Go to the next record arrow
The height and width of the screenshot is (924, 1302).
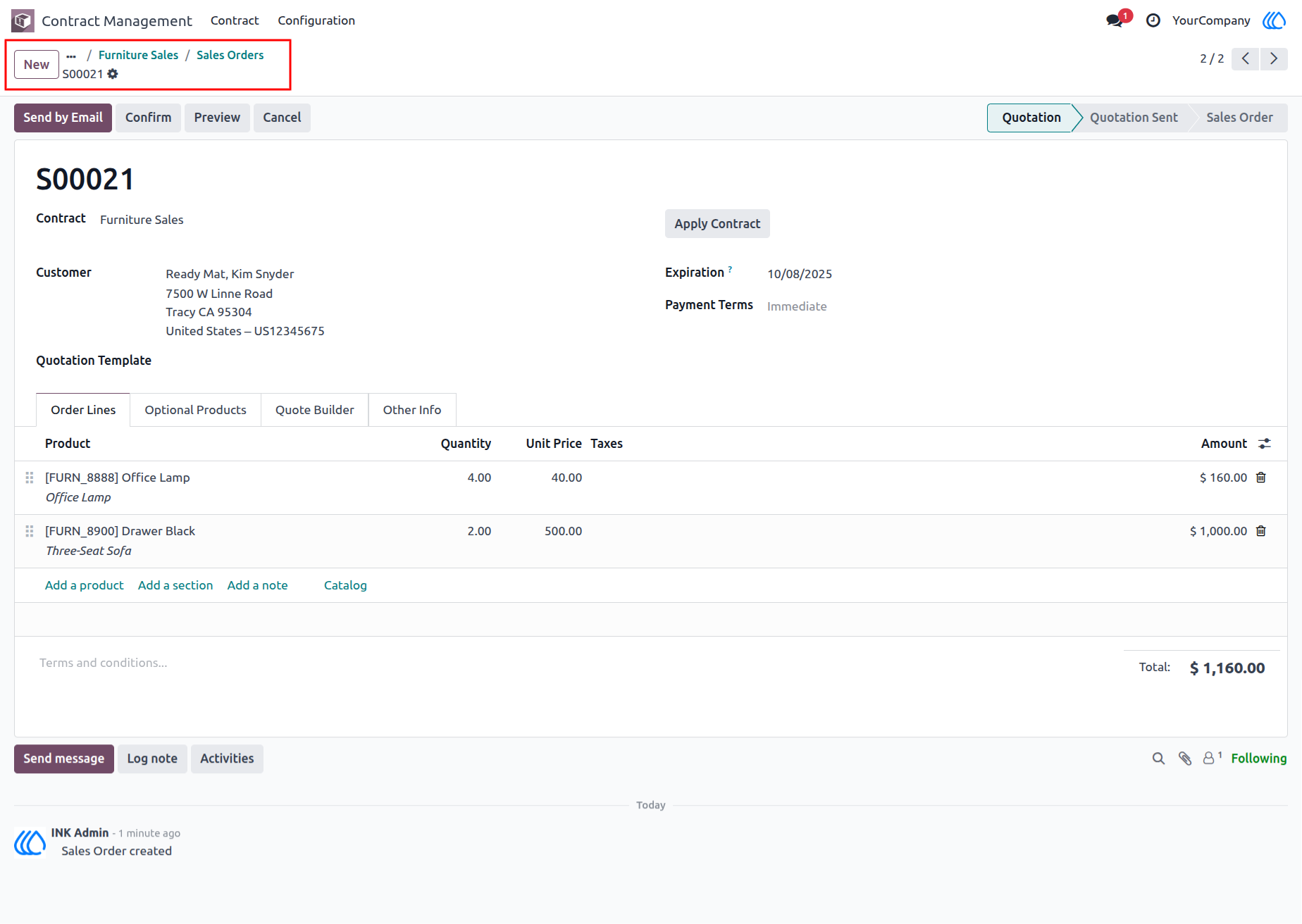pos(1274,58)
